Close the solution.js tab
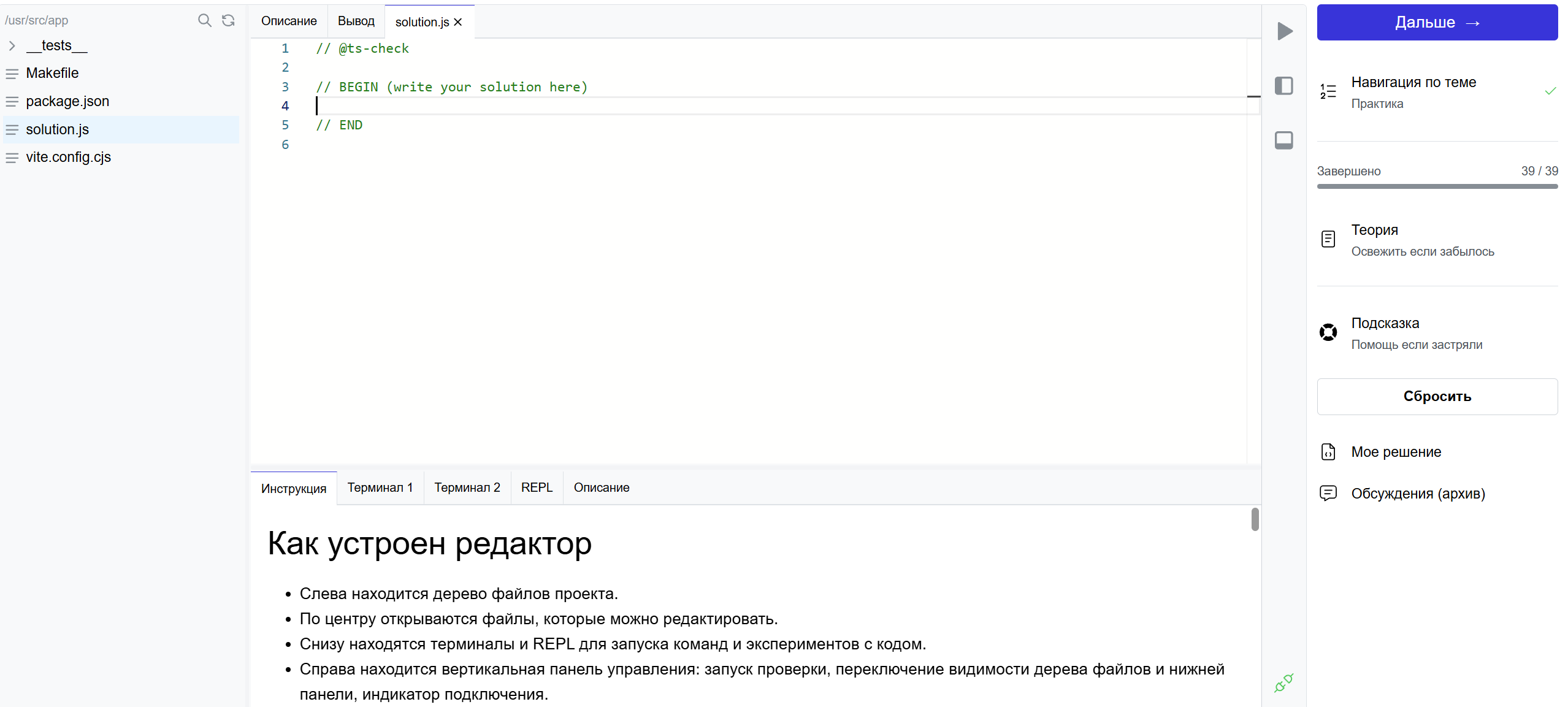Image resolution: width=1568 pixels, height=707 pixels. point(458,22)
